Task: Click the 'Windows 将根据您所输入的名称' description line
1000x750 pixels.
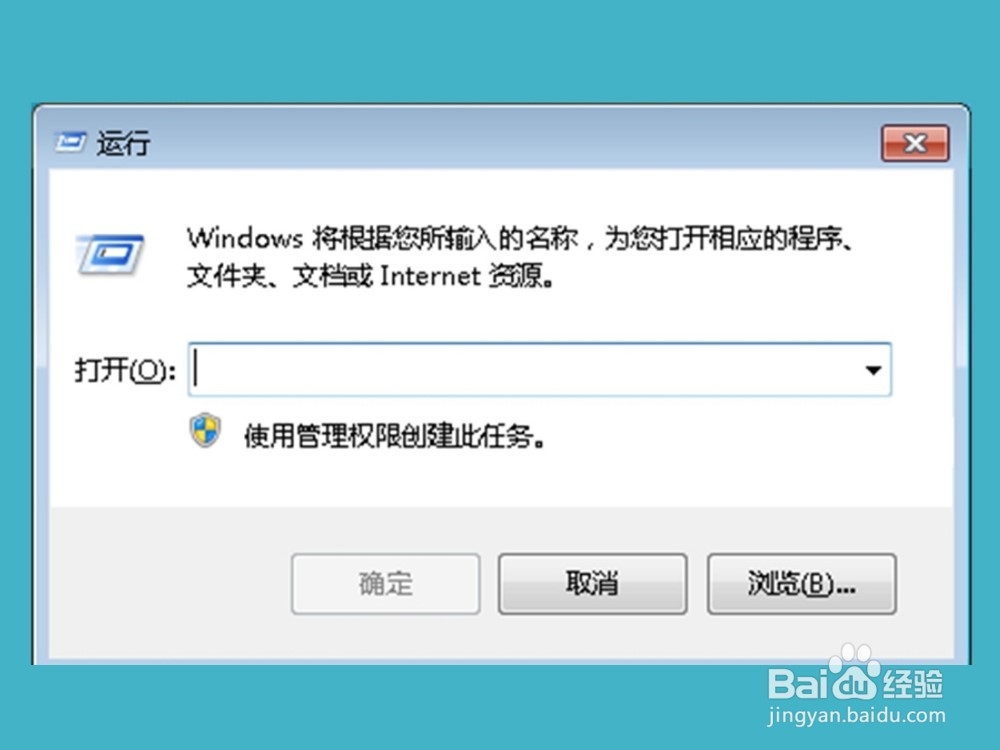Action: (520, 239)
